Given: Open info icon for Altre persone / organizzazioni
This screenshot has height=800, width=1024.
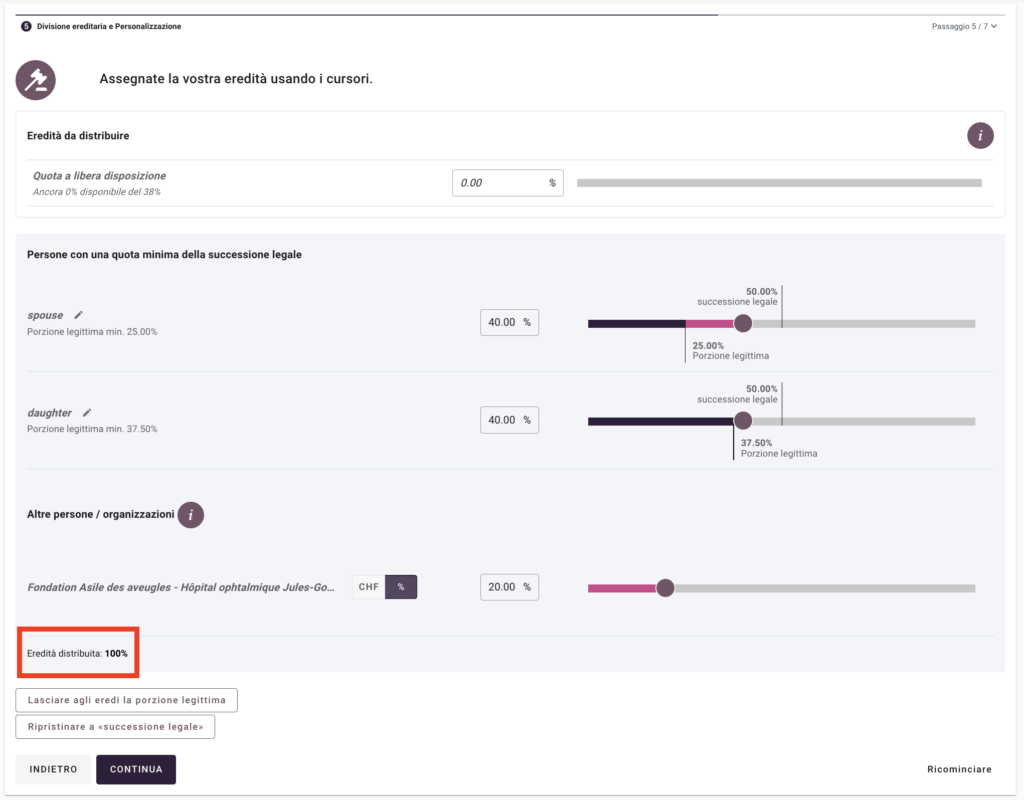Looking at the screenshot, I should coord(191,515).
